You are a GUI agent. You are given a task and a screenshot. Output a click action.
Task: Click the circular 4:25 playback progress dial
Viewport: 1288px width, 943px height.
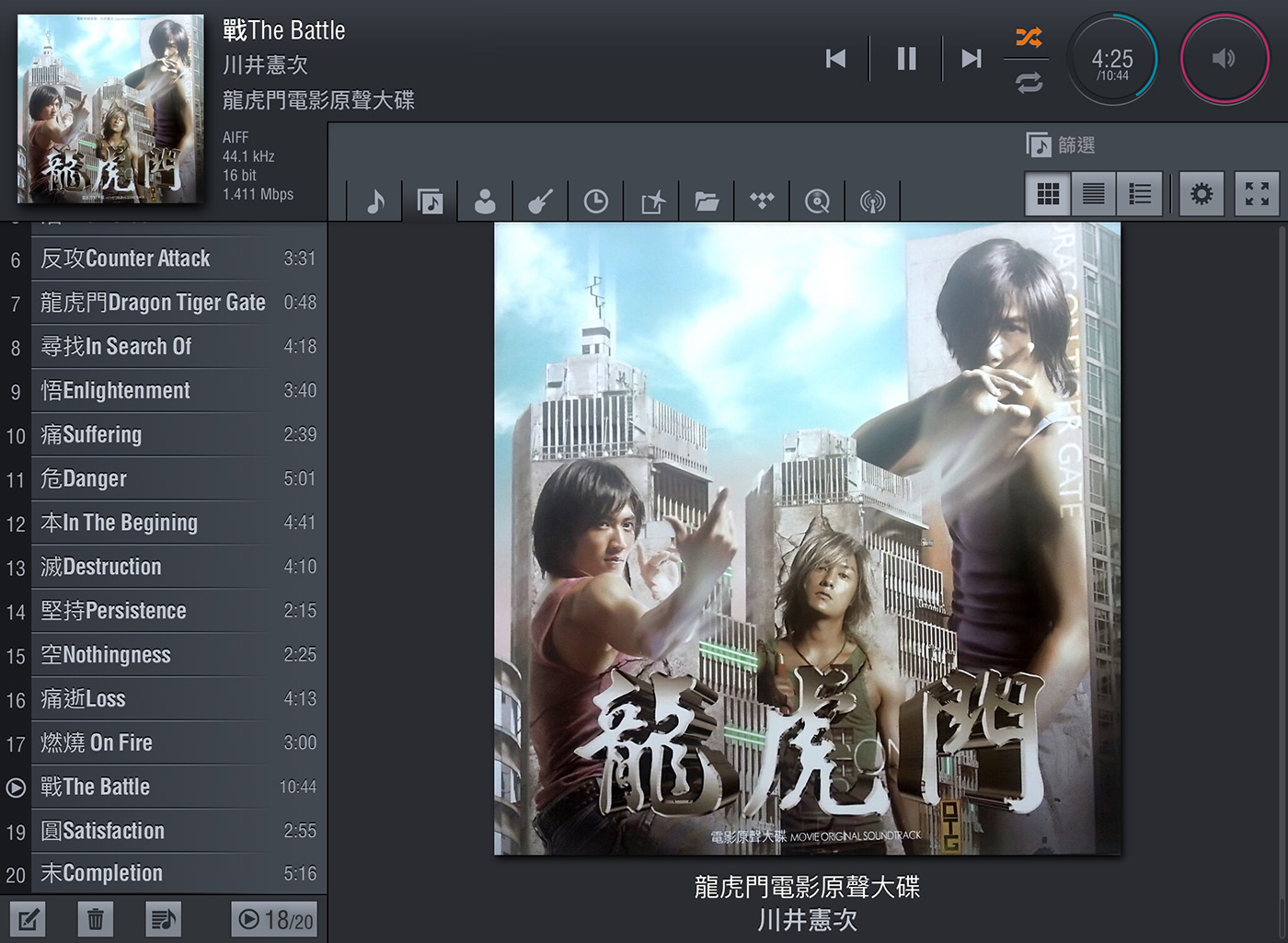click(x=1112, y=59)
